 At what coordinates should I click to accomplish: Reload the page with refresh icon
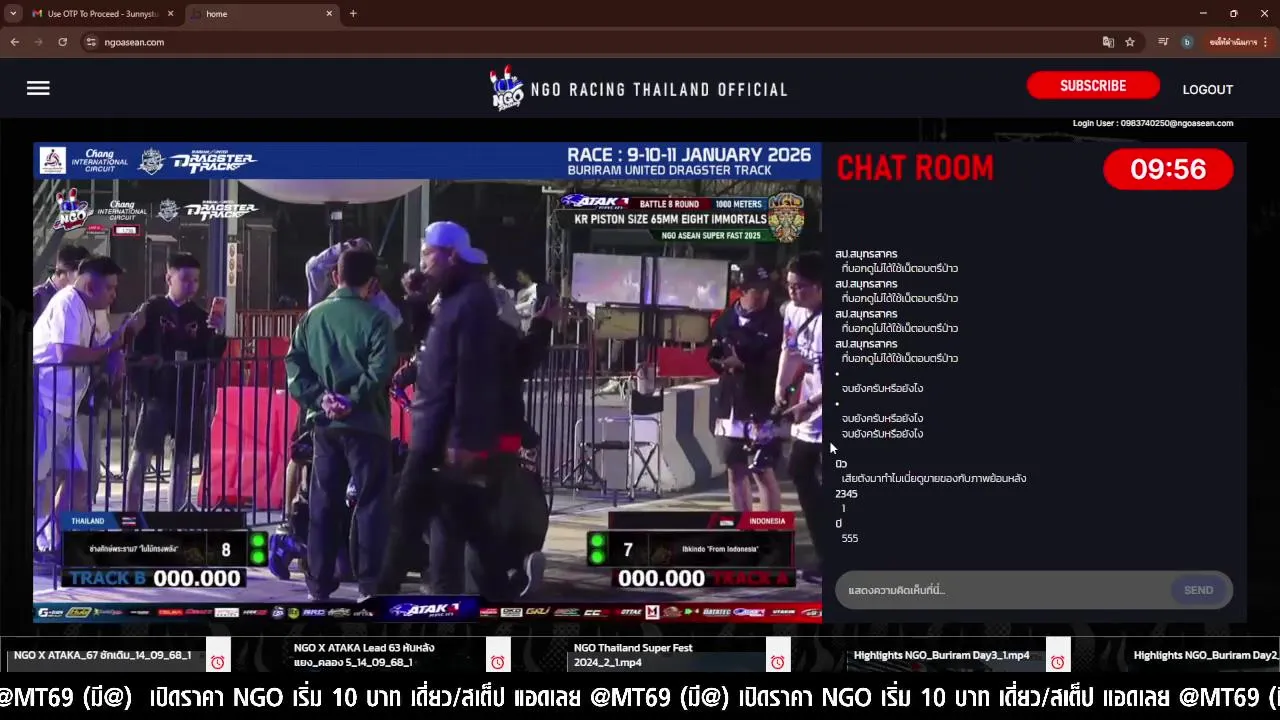[x=62, y=42]
